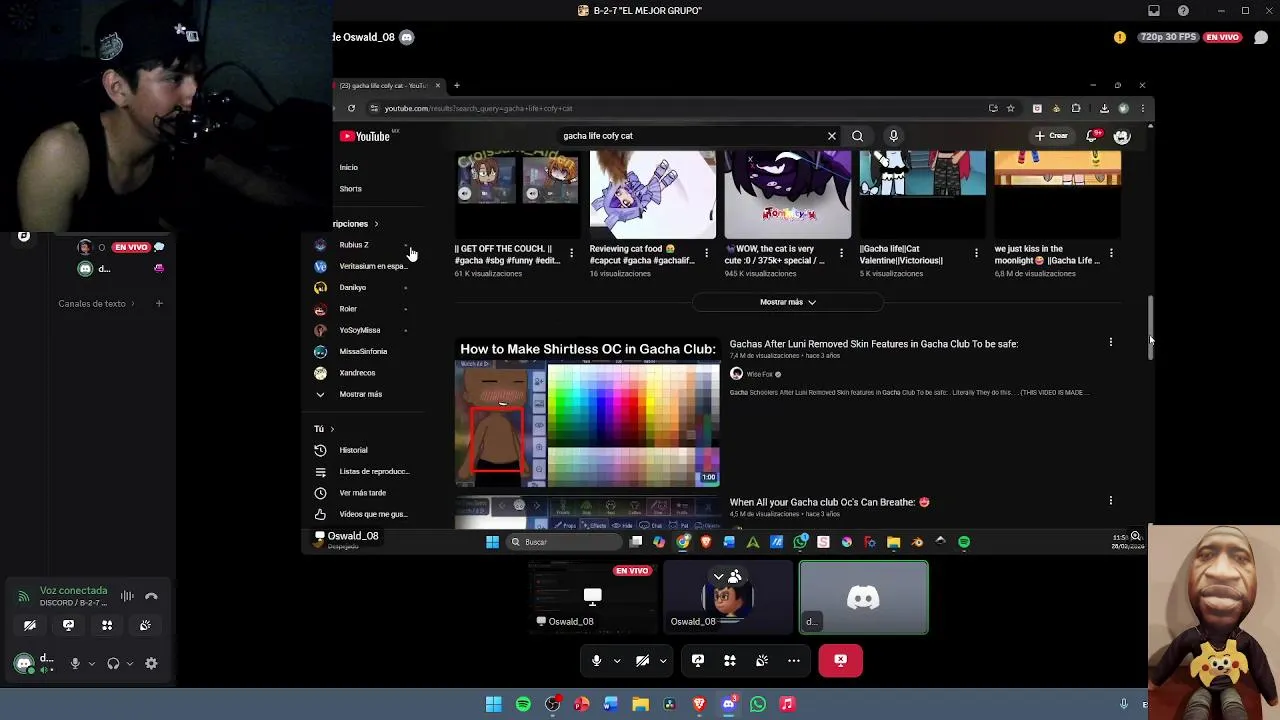Screen dimensions: 1280x720
Task: Disconnect via Voz conectada hang-up icon
Action: tap(151, 596)
